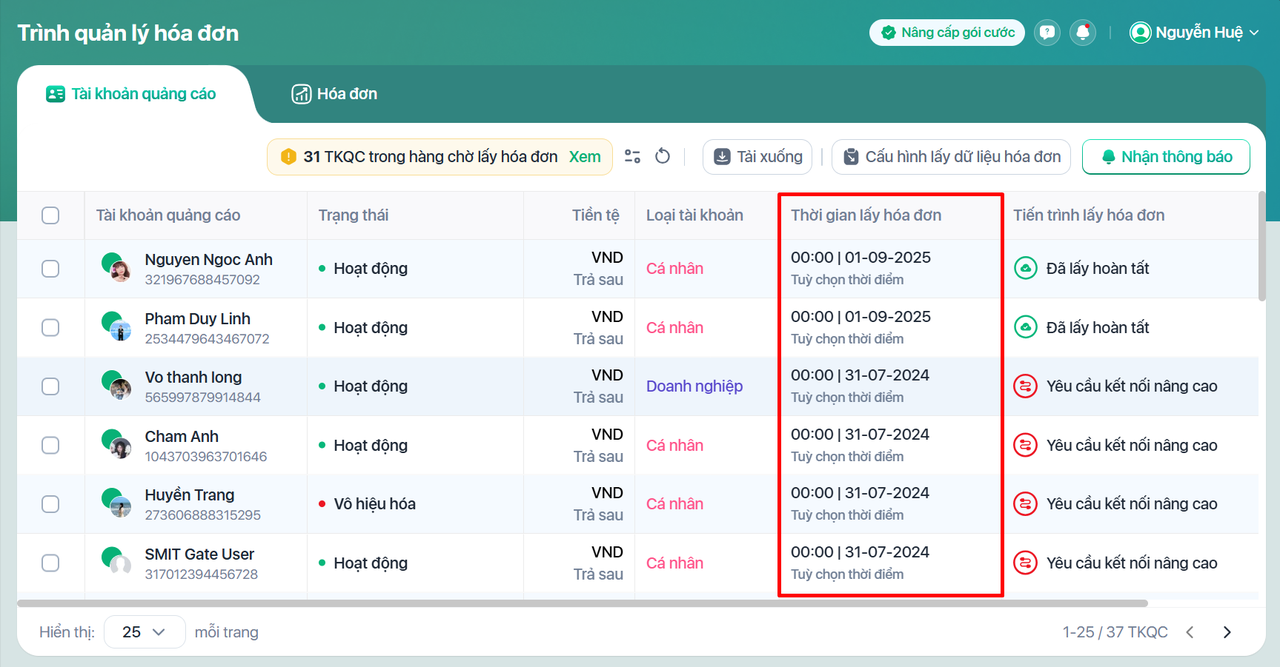Switch to the Hóa đơn tab
The image size is (1280, 667).
coord(334,94)
